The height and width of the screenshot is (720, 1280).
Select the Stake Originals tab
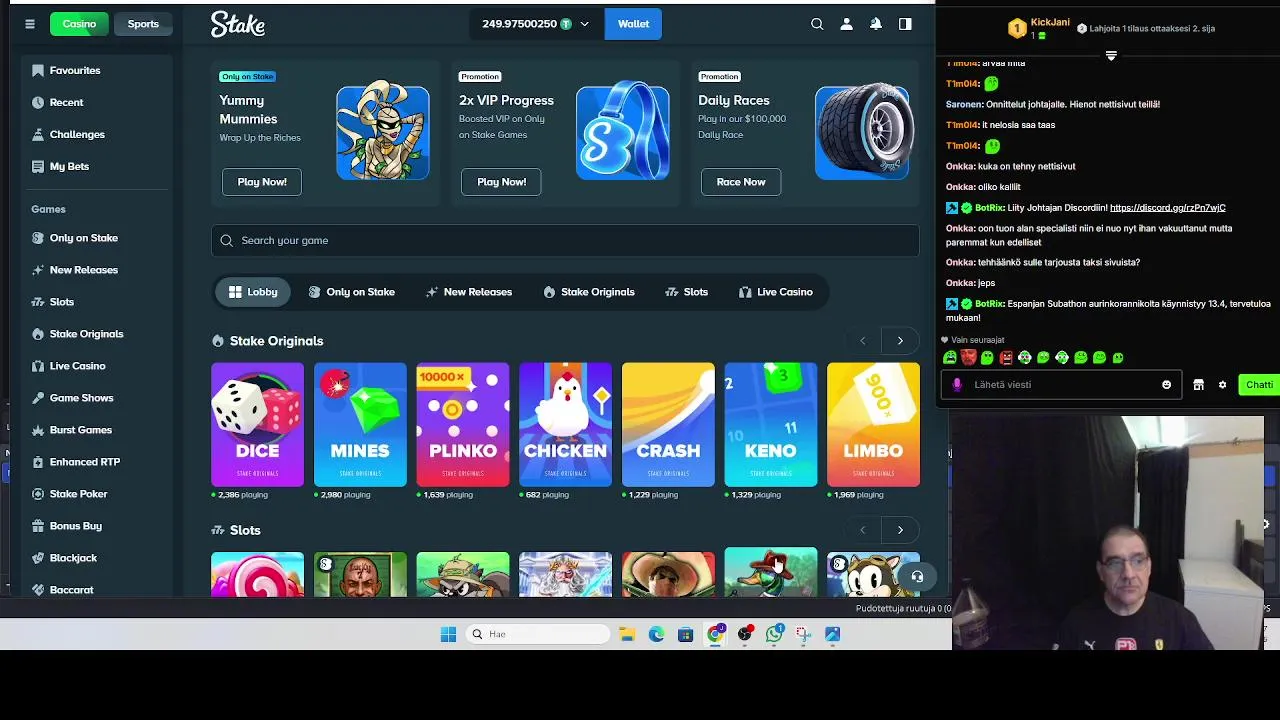pyautogui.click(x=588, y=292)
